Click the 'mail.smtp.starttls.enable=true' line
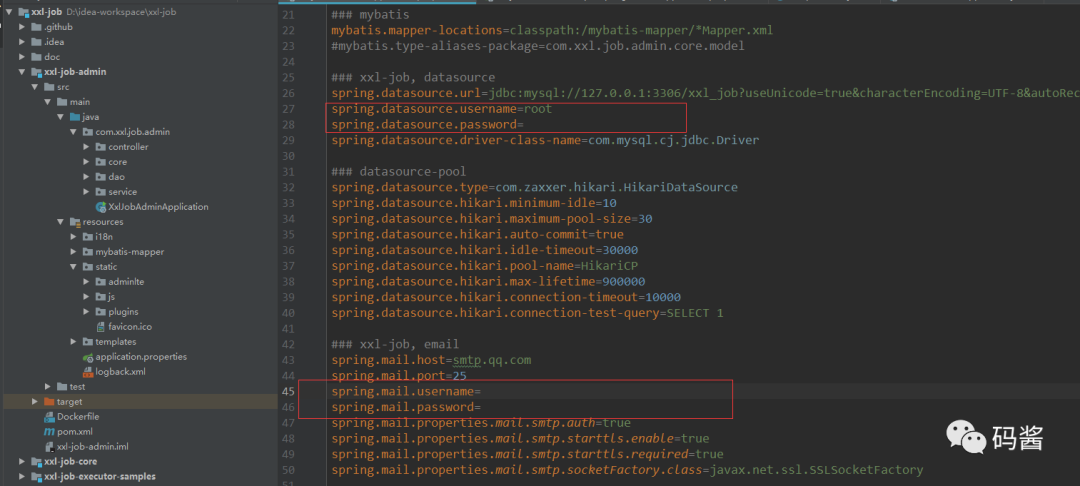Image resolution: width=1080 pixels, height=486 pixels. [520, 439]
